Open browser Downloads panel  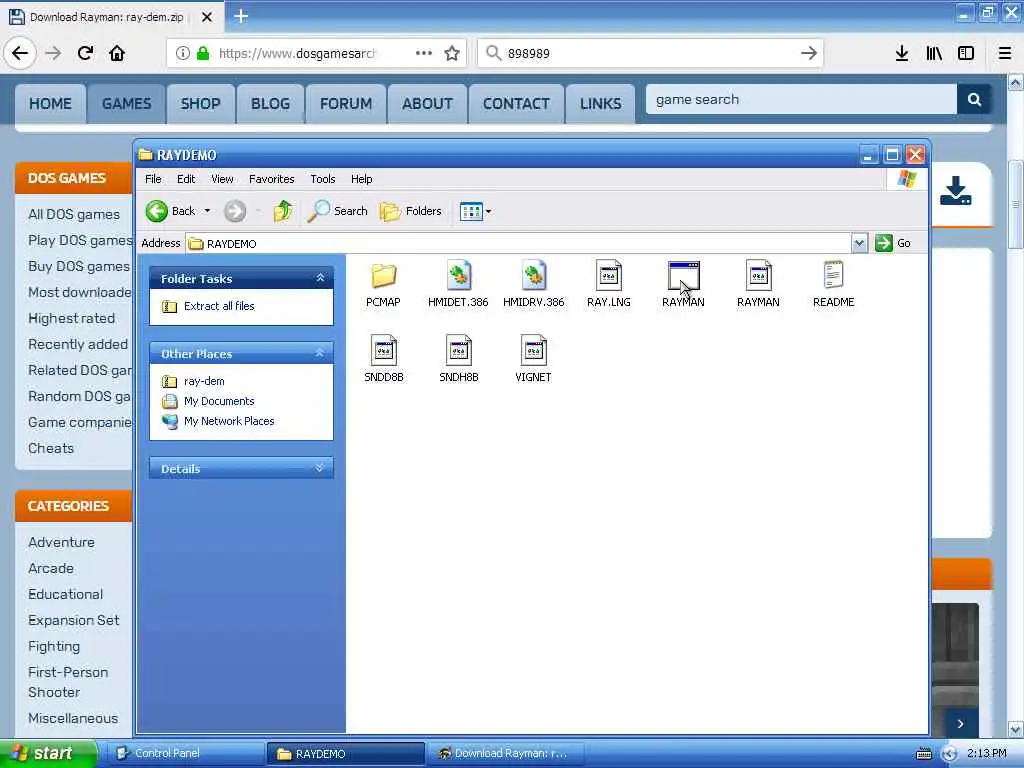click(902, 53)
